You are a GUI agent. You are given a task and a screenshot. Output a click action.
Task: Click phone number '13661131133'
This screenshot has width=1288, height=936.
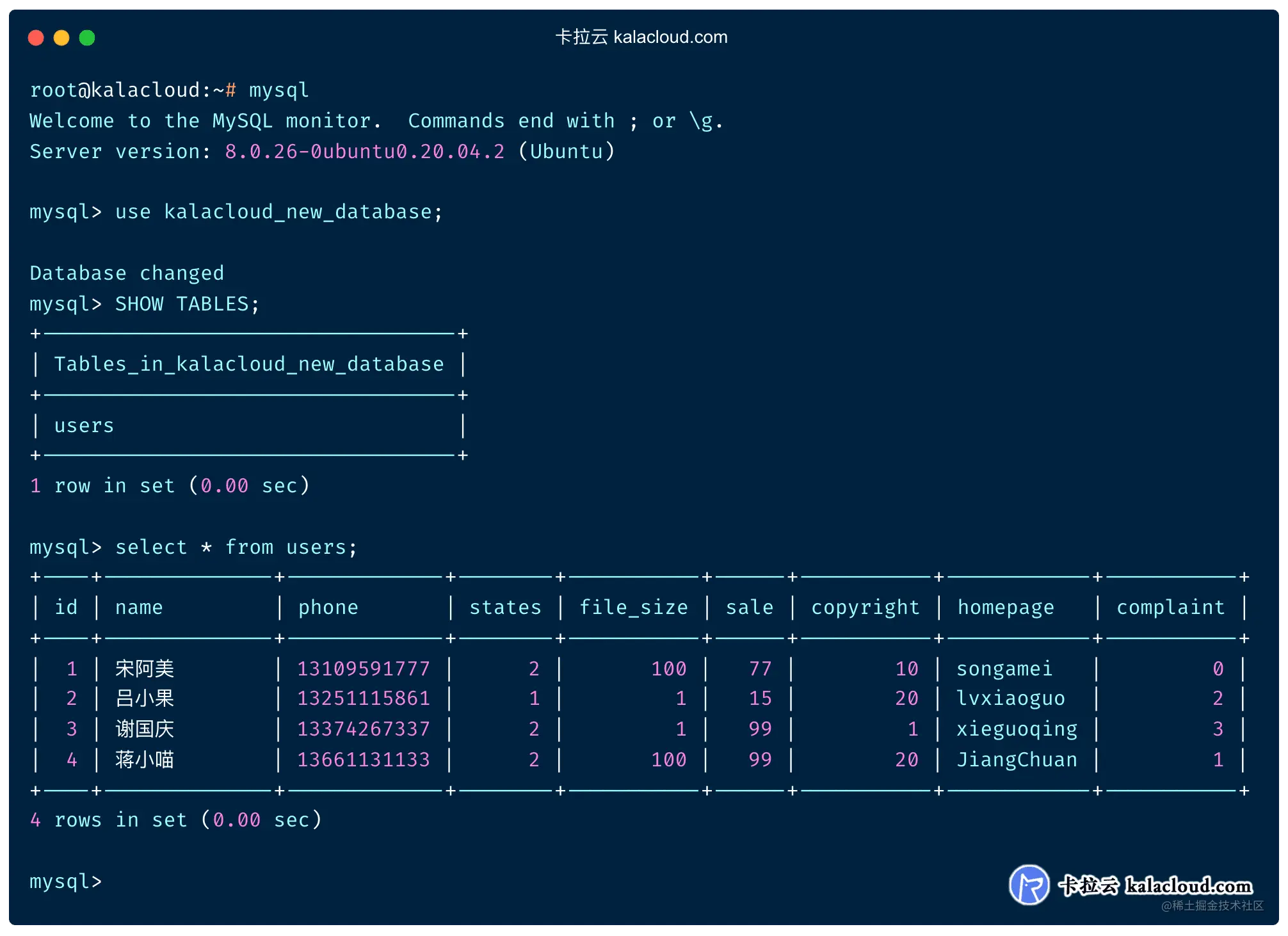tap(364, 760)
